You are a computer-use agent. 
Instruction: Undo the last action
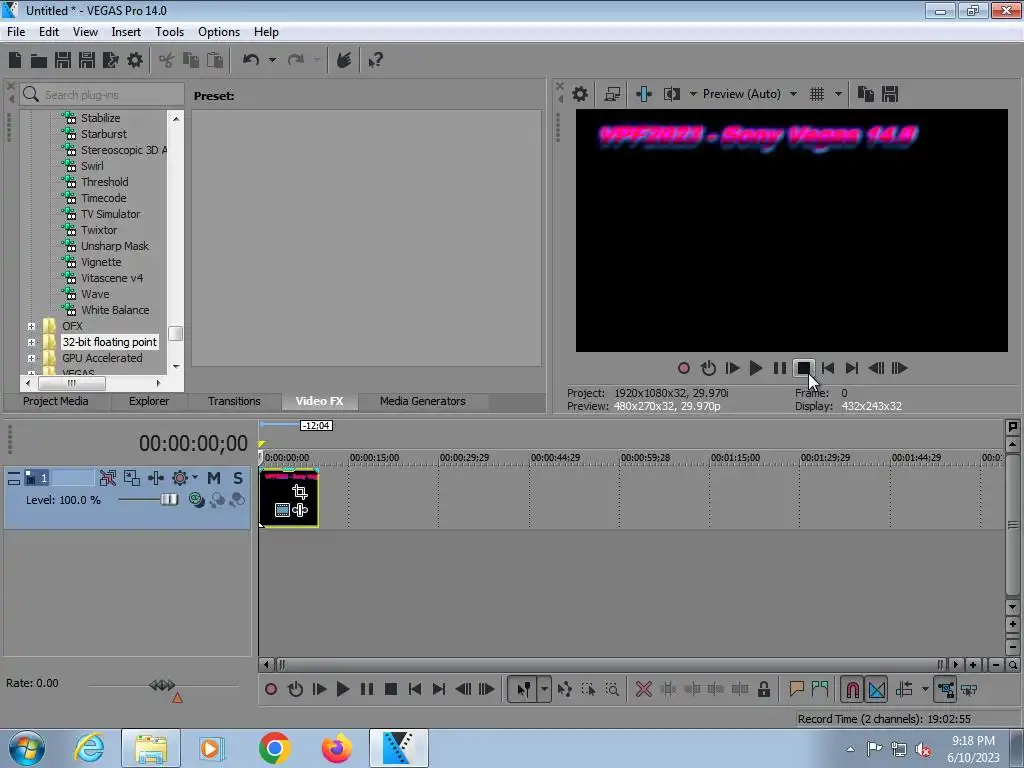pyautogui.click(x=250, y=60)
